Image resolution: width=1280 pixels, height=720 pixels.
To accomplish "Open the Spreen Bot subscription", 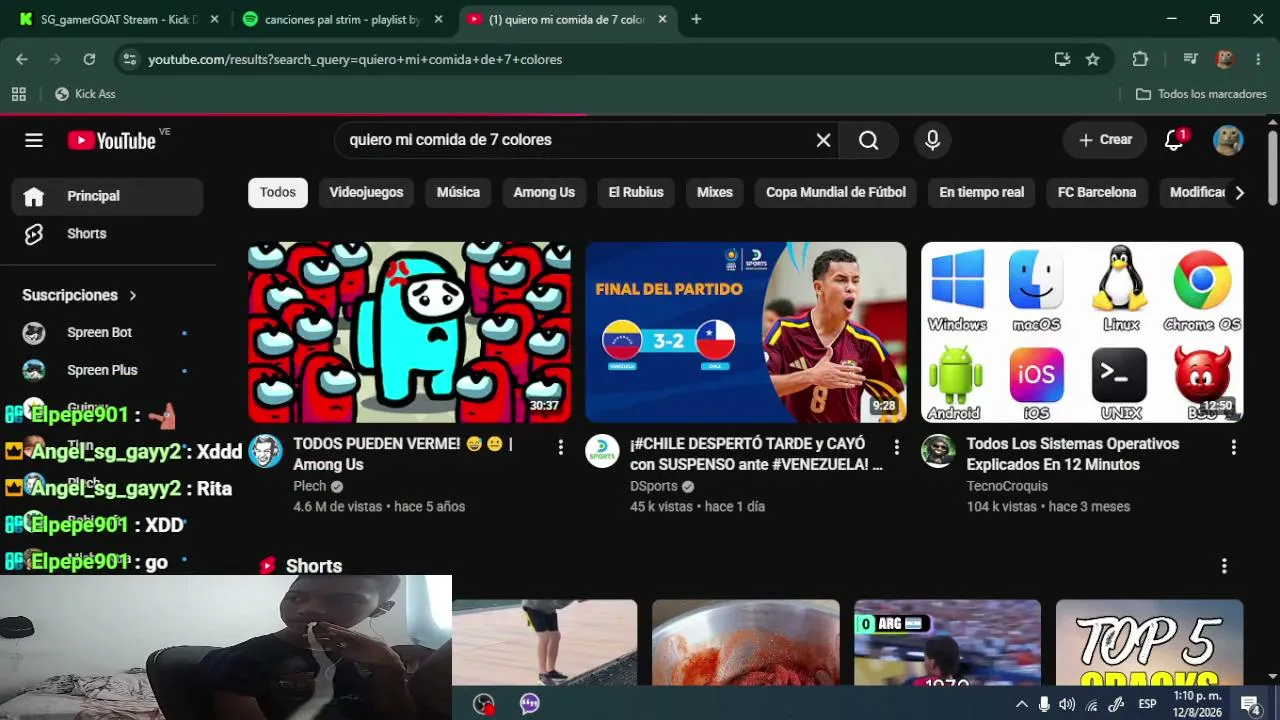I will (107, 333).
